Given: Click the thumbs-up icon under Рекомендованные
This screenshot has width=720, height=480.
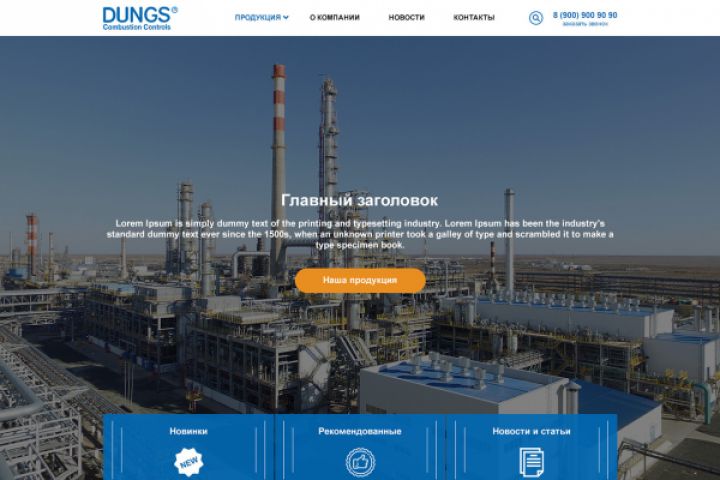Looking at the screenshot, I should pos(360,462).
